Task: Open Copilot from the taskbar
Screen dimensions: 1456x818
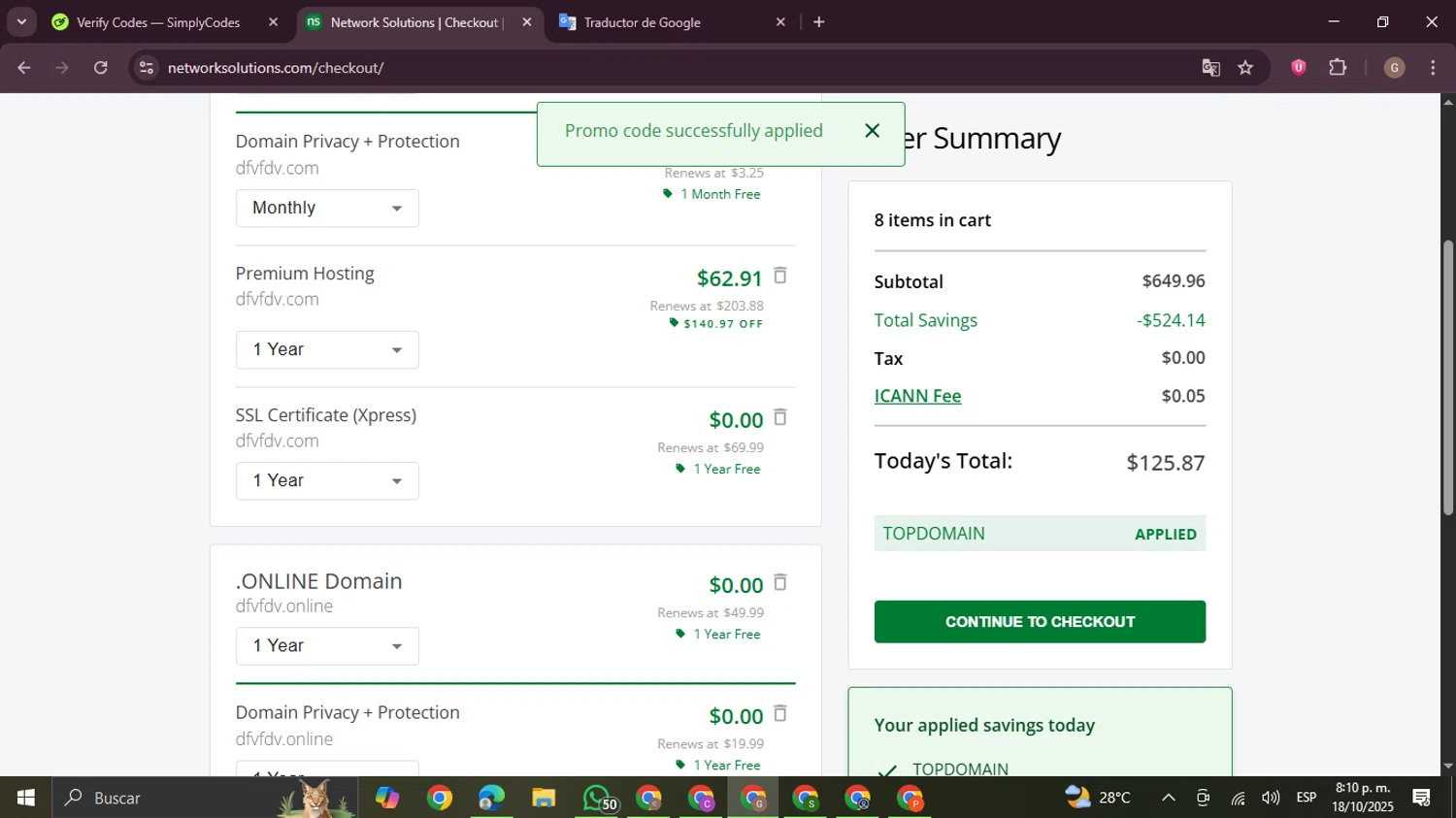Action: 387,798
